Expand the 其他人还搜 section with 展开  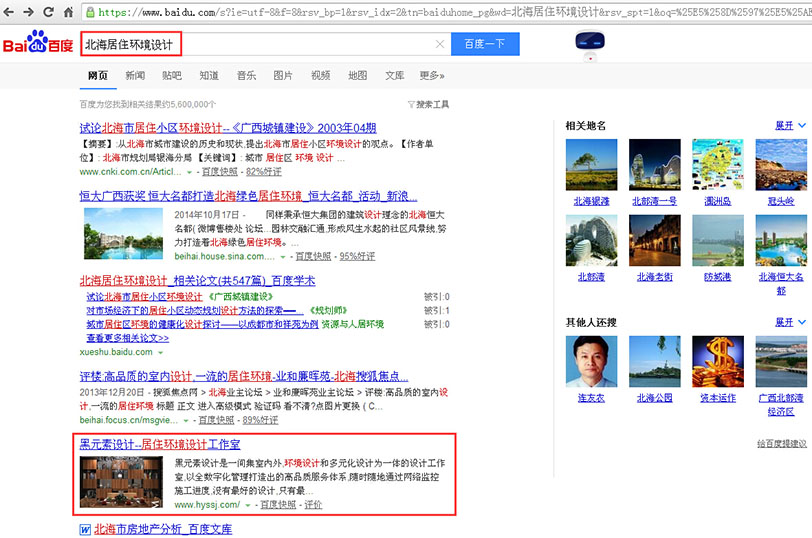pos(790,322)
